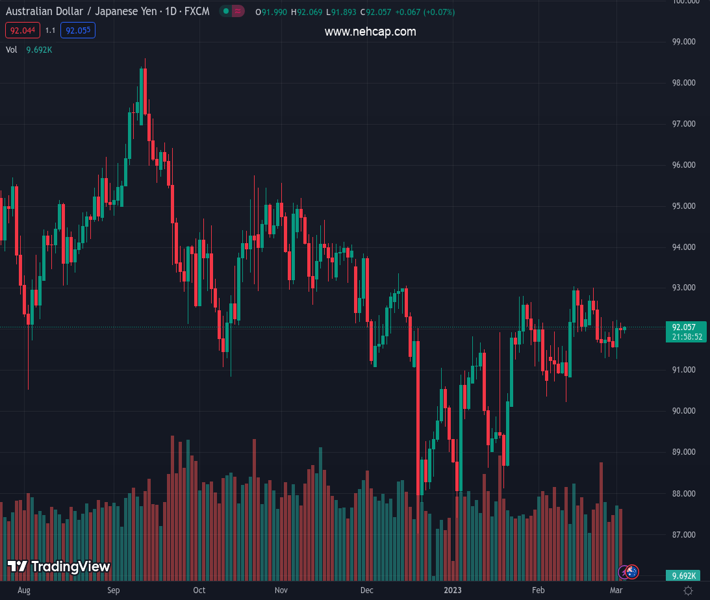Viewport: 710px width, 600px height.
Task: Click the TradingView logo
Action: 58,567
